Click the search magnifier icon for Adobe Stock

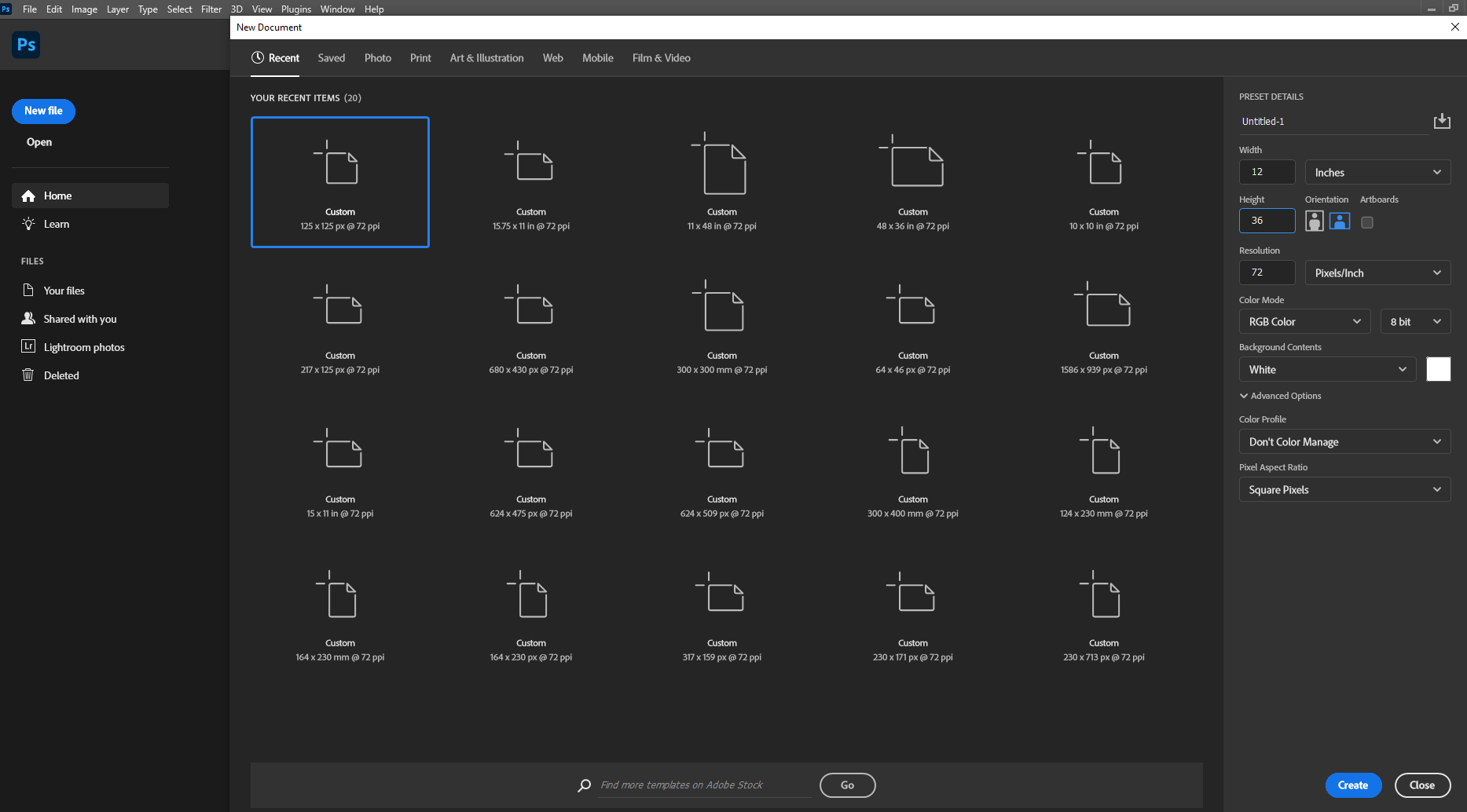pos(585,785)
